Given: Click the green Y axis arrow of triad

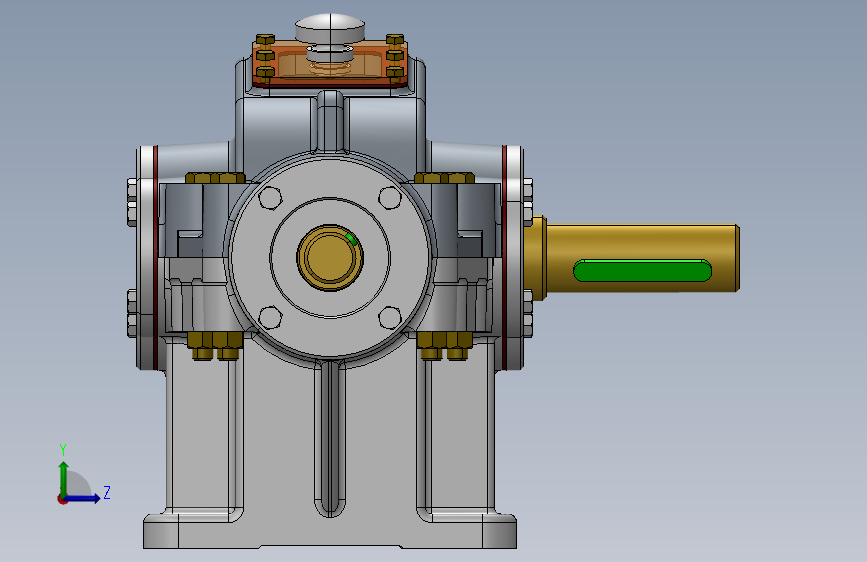Looking at the screenshot, I should (x=64, y=477).
